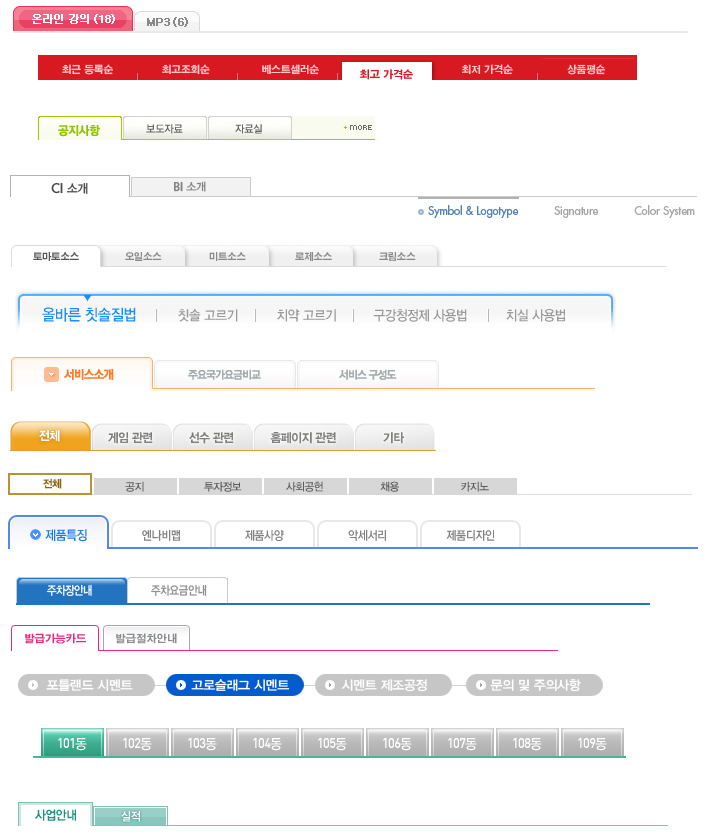Open the 실적 tab
This screenshot has height=835, width=716.
[131, 817]
